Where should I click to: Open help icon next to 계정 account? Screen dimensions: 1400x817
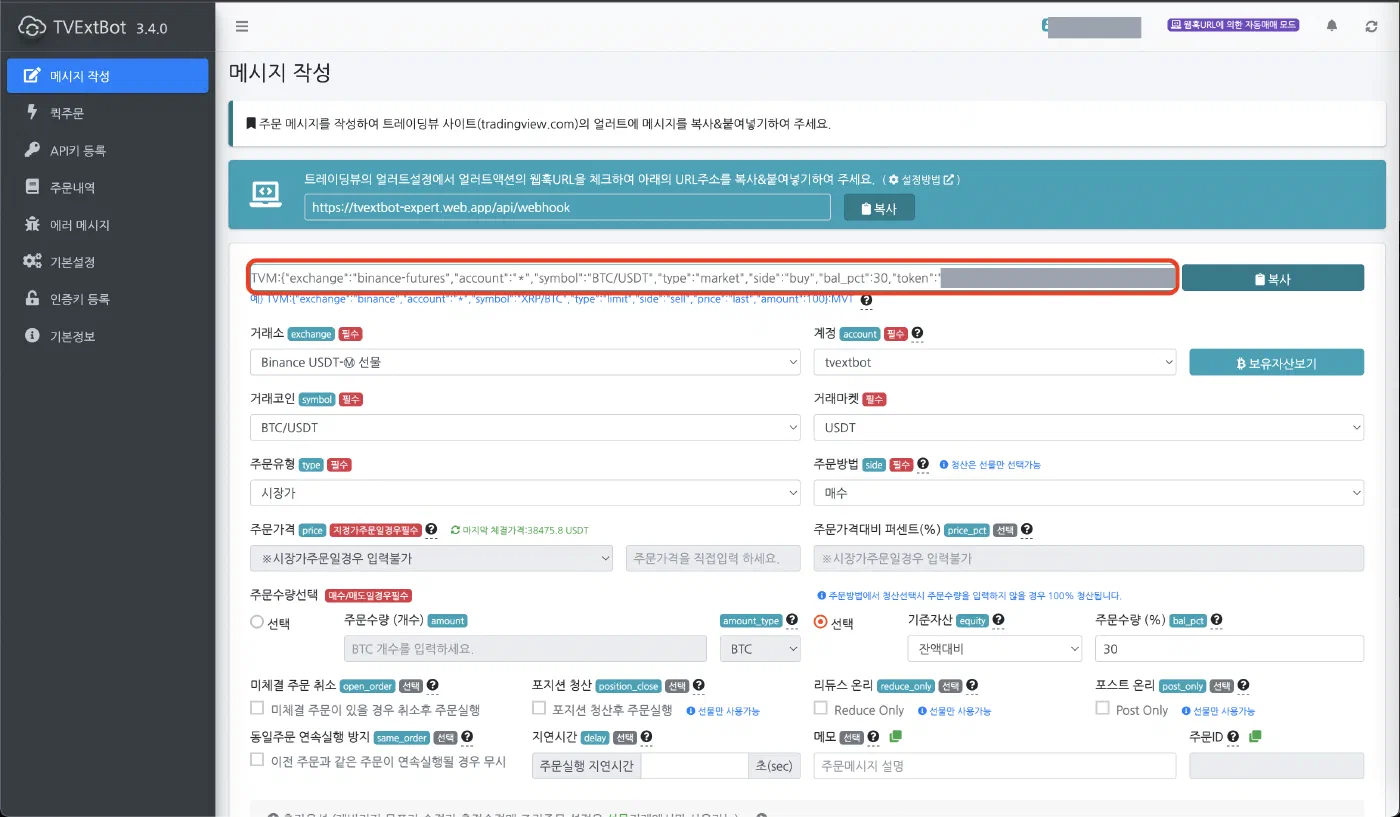[x=917, y=333]
